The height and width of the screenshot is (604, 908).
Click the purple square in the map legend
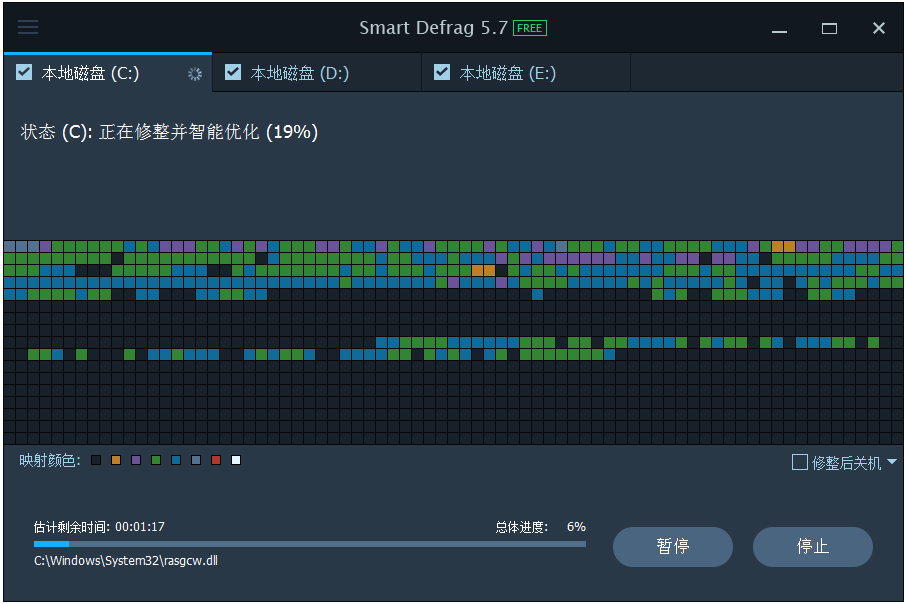(x=135, y=460)
